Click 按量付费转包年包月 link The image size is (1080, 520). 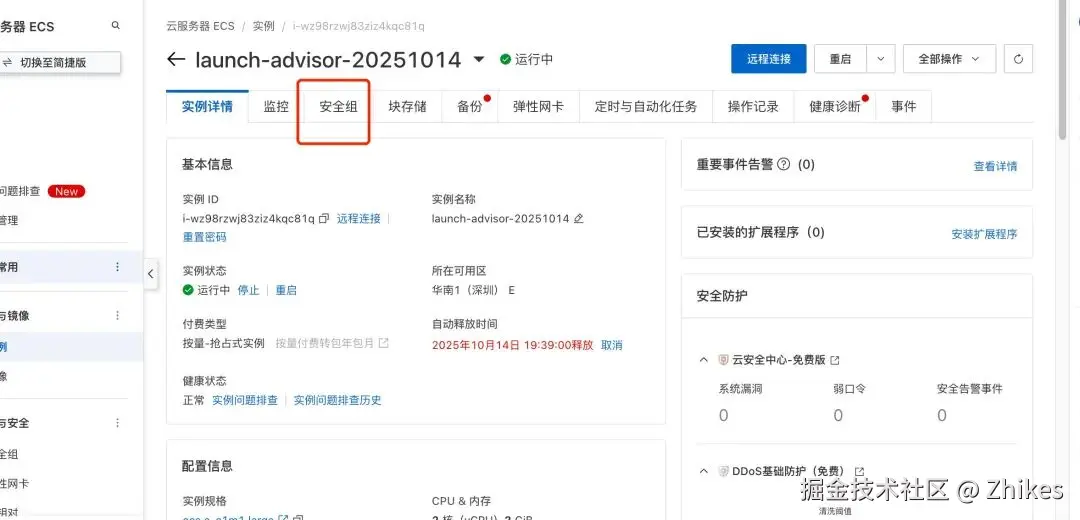pyautogui.click(x=324, y=343)
